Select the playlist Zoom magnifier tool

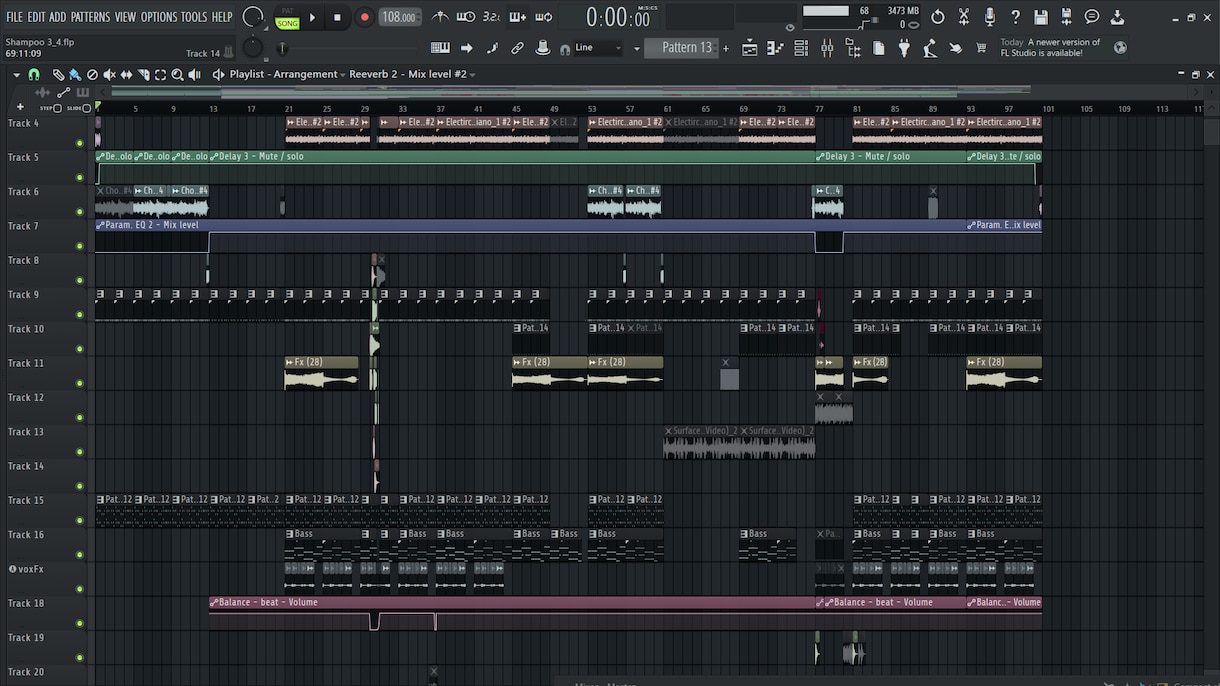coord(177,75)
